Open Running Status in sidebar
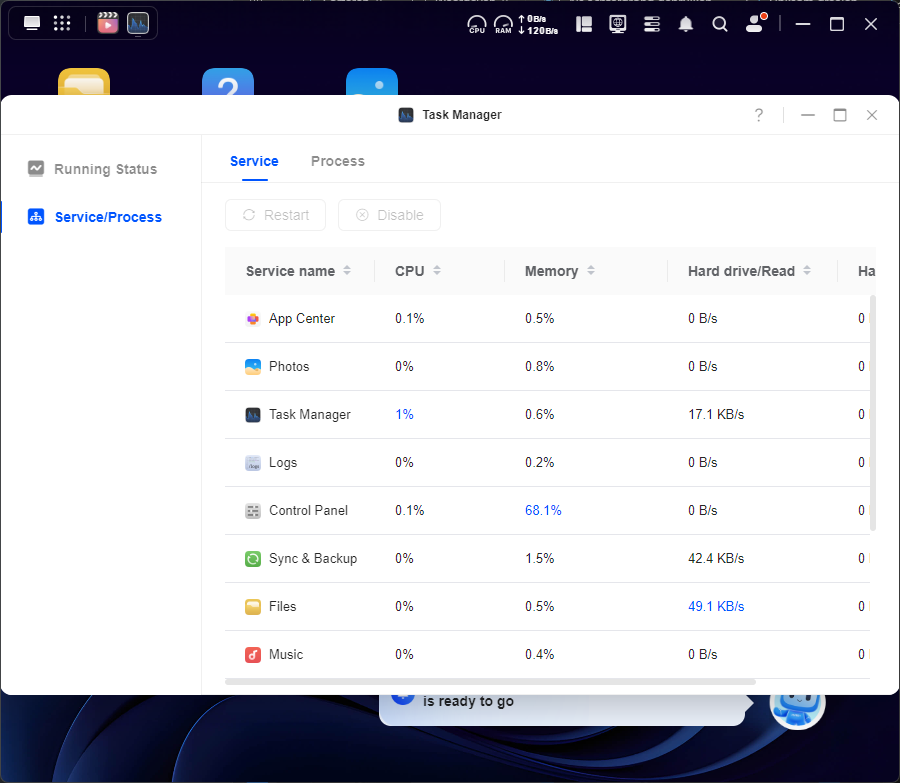 105,169
